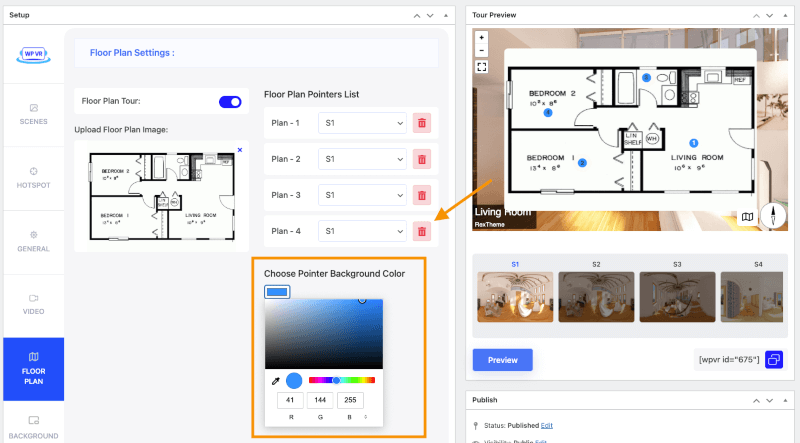Click the G value field showing 144
The height and width of the screenshot is (443, 800).
click(320, 400)
